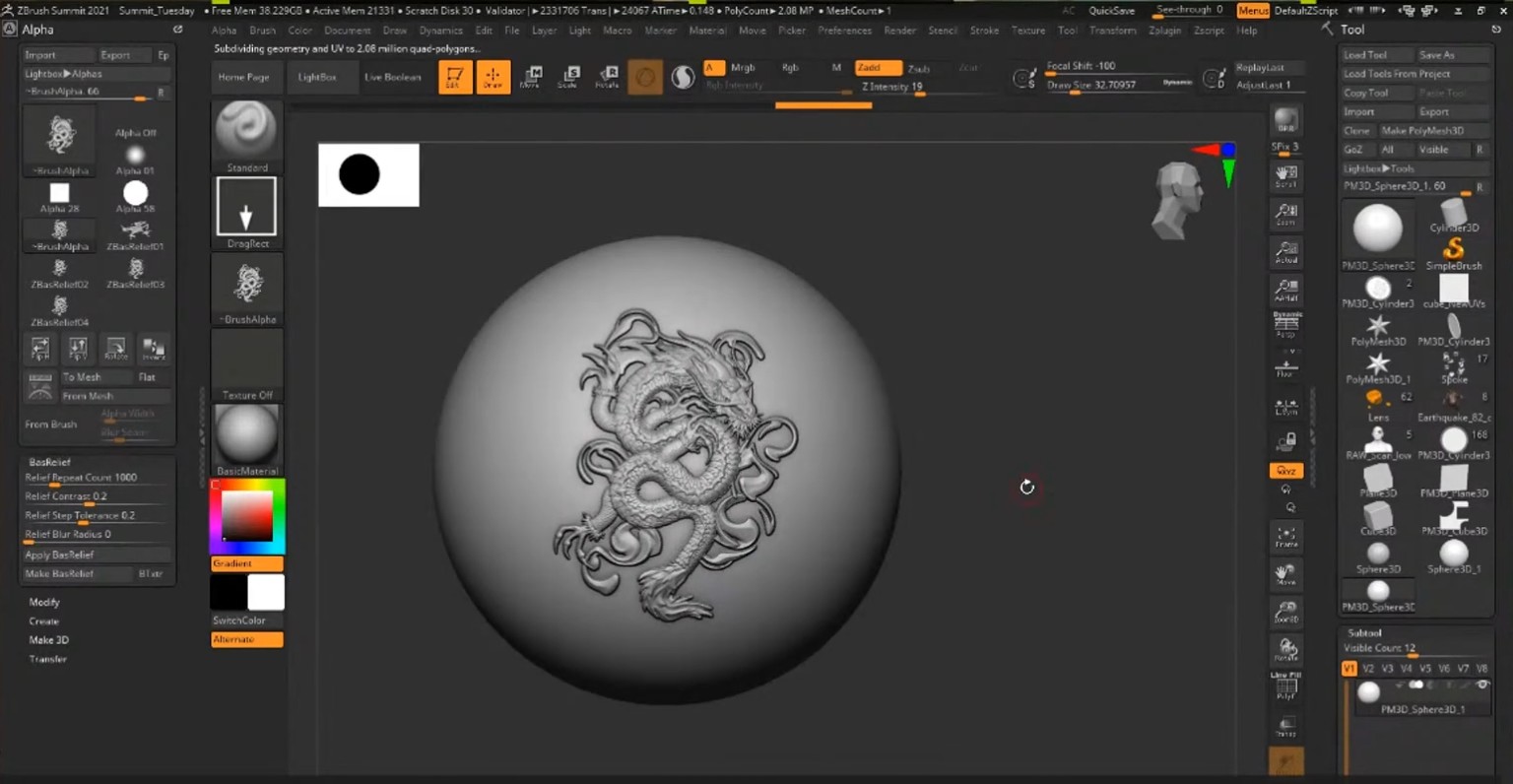Click the Apply BasRelief button
Screen dimensions: 1513x784
point(60,555)
